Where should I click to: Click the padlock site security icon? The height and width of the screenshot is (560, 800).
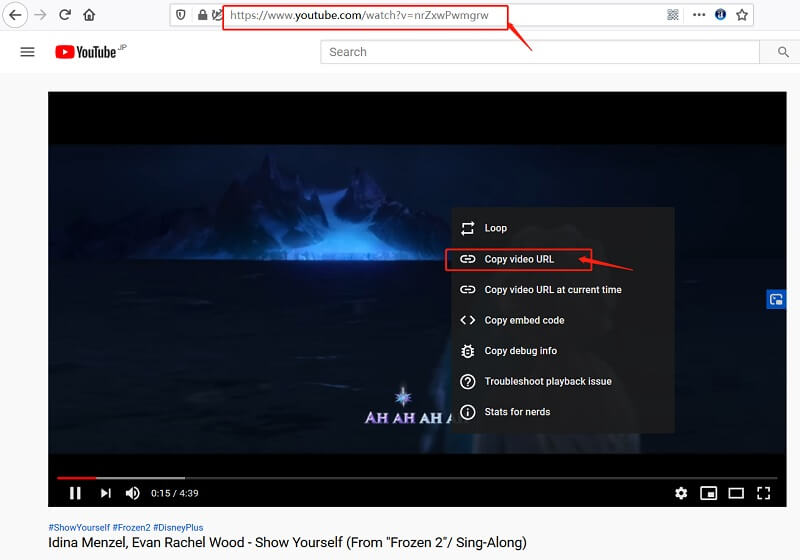pos(202,15)
